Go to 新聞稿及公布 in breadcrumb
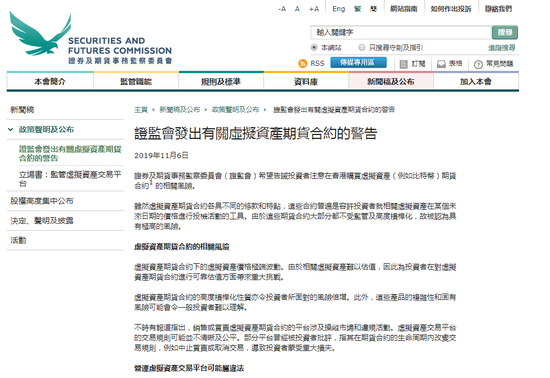The image size is (550, 378). click(180, 110)
